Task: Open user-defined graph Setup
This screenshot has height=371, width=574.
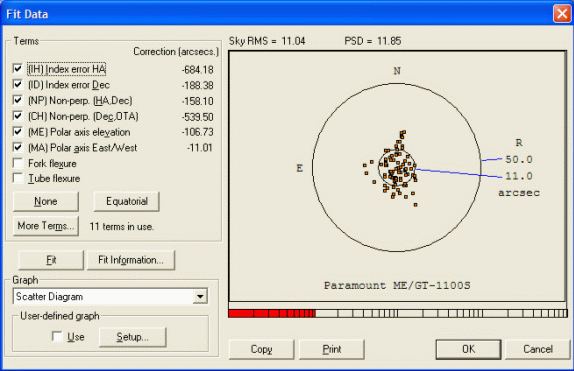Action: tap(133, 337)
